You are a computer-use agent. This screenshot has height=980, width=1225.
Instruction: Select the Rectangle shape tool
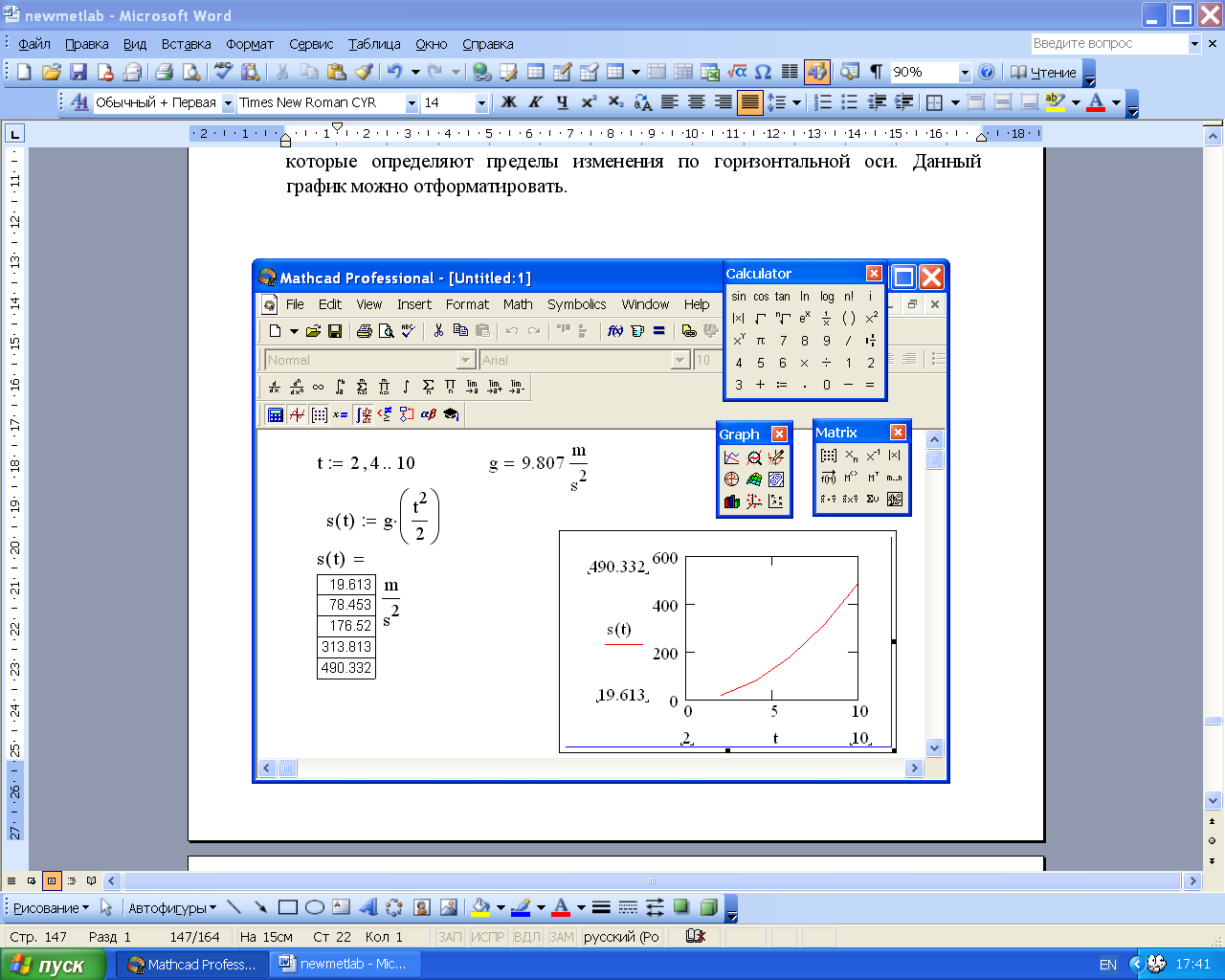287,907
